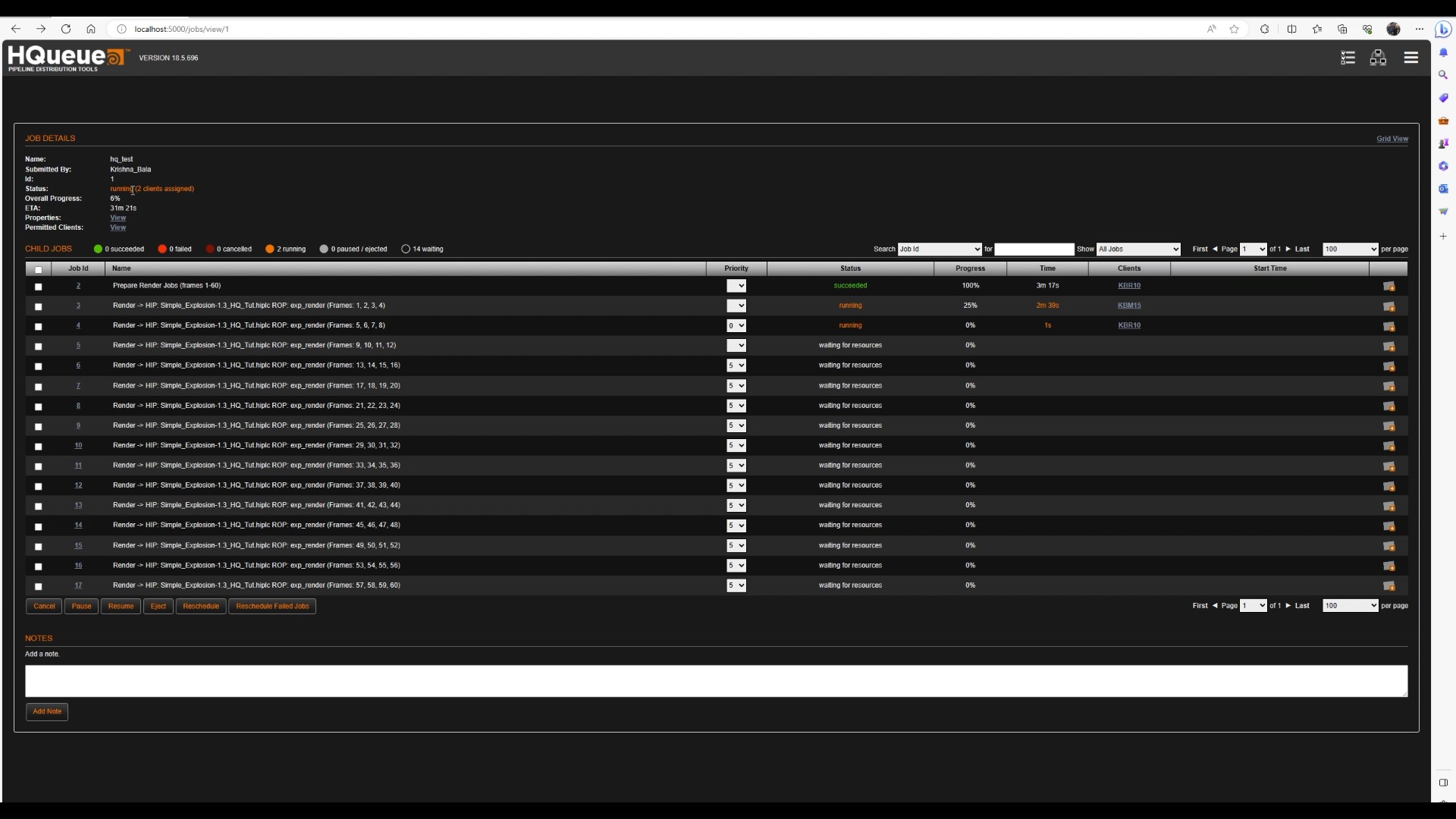Open the jobs list icon in the header
Image resolution: width=1456 pixels, height=819 pixels.
coord(1348,58)
